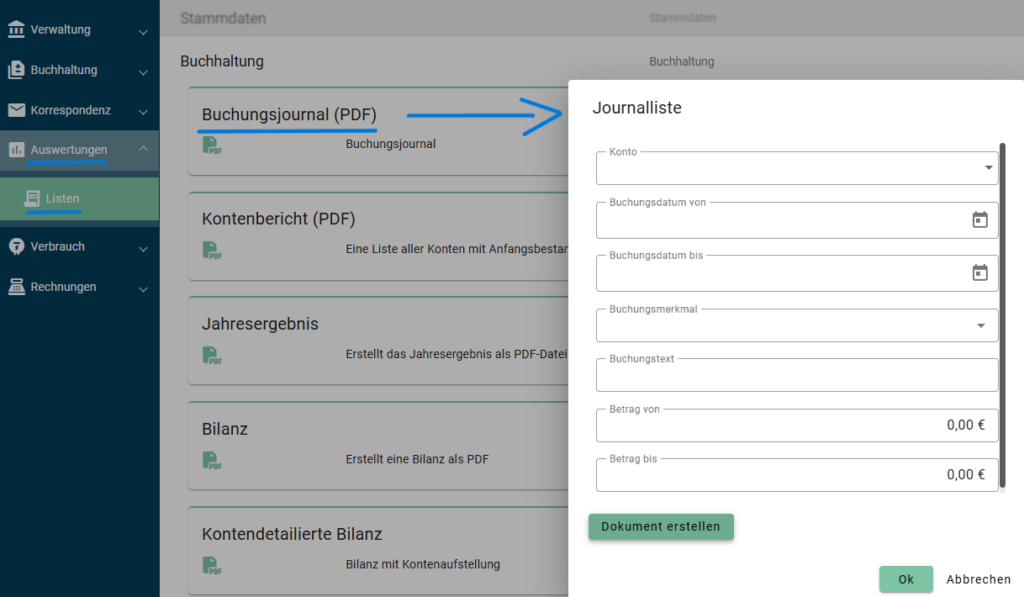Open calendar picker for Buchungsdatum bis
The image size is (1024, 597).
[x=979, y=273]
